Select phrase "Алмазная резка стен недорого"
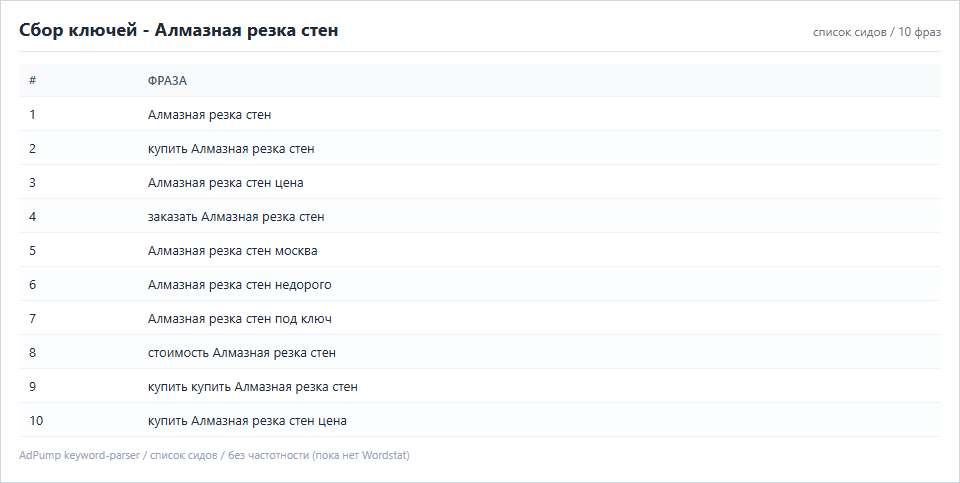960x483 pixels. (239, 285)
